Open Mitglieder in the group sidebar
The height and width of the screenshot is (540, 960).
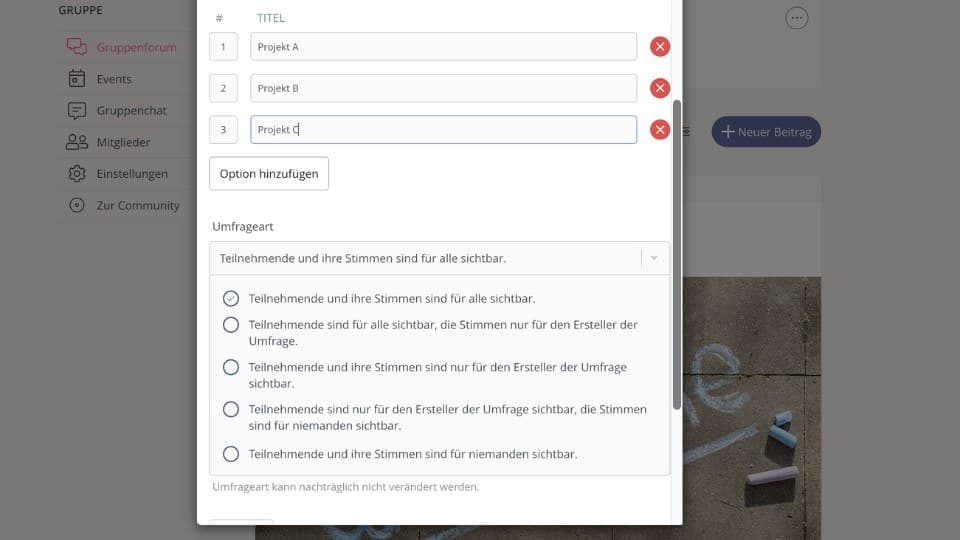(x=124, y=142)
